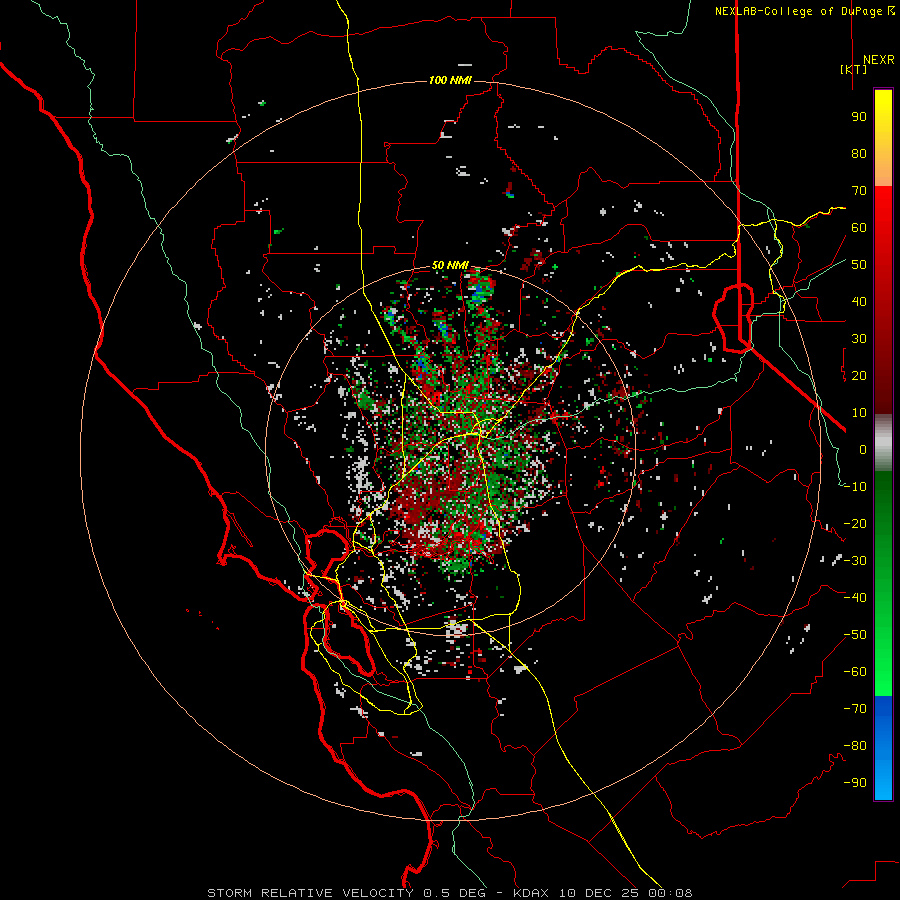Click the NEXR label above the scale
This screenshot has height=900, width=900.
(x=878, y=60)
